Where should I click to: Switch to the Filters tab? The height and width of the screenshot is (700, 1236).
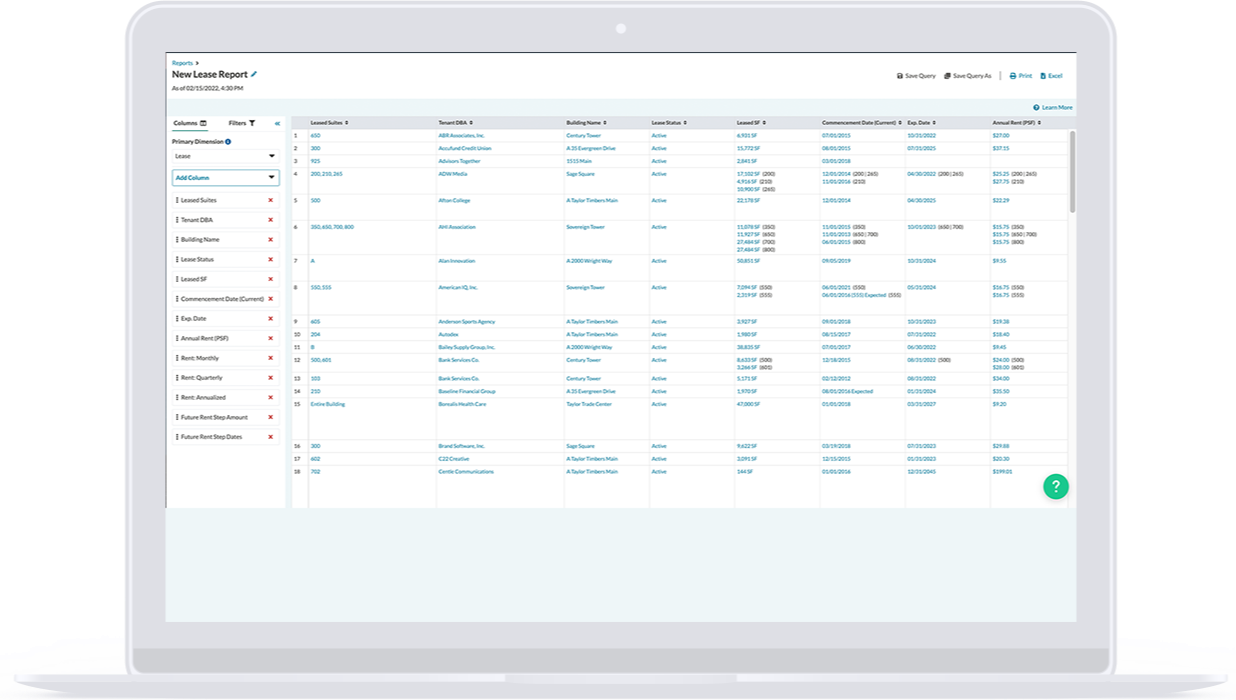point(241,123)
